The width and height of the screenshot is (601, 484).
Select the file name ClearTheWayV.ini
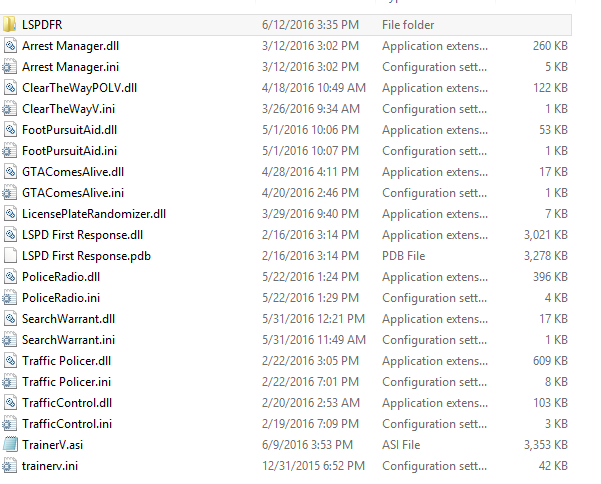[x=68, y=109]
